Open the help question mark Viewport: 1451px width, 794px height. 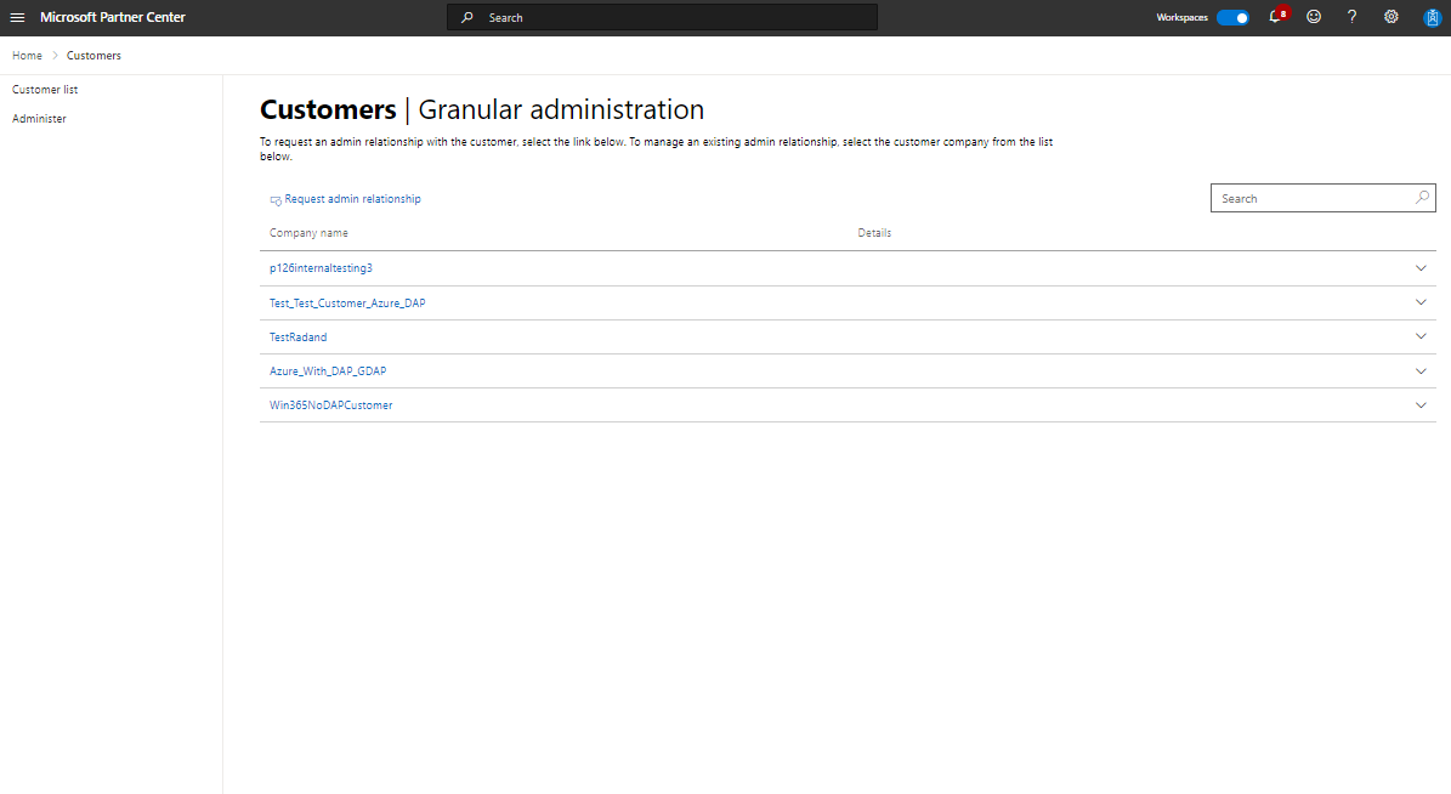point(1352,17)
